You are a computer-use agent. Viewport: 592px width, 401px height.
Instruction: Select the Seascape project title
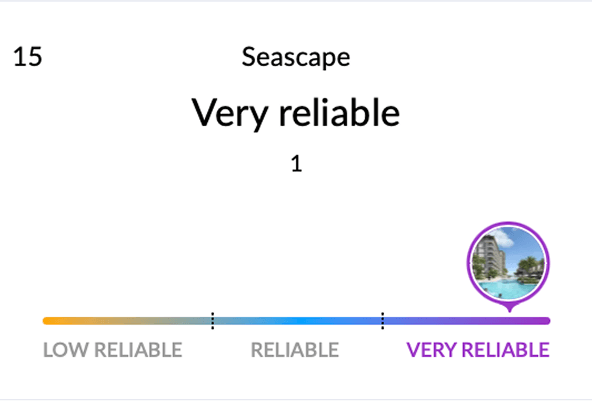tap(296, 57)
